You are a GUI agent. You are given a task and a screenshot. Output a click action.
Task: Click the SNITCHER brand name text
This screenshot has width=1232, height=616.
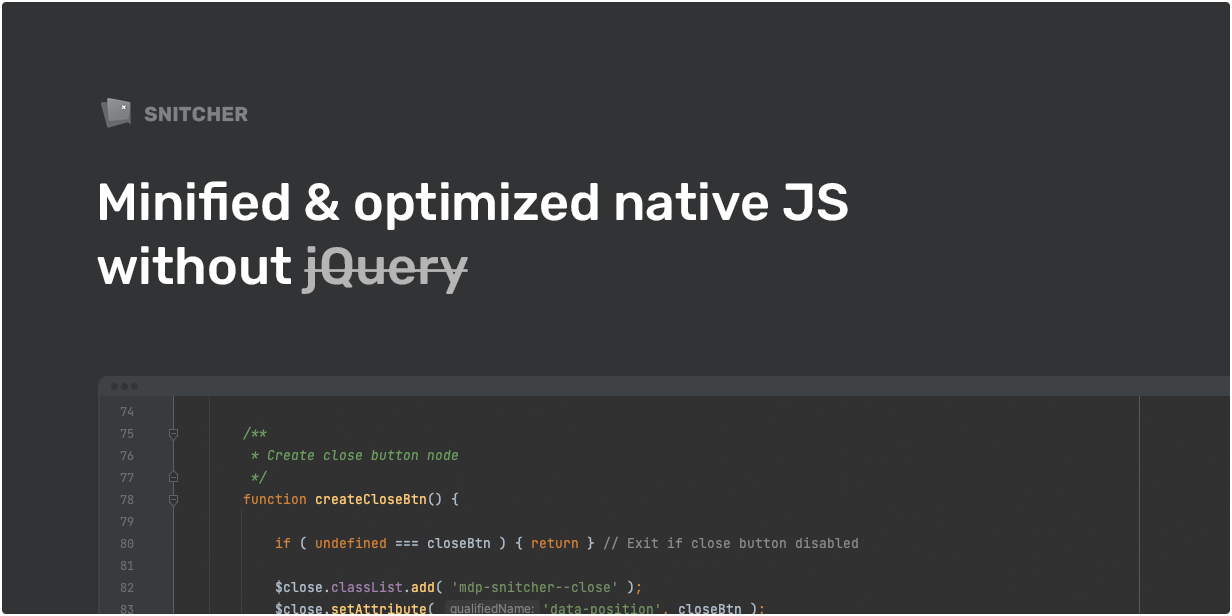196,114
